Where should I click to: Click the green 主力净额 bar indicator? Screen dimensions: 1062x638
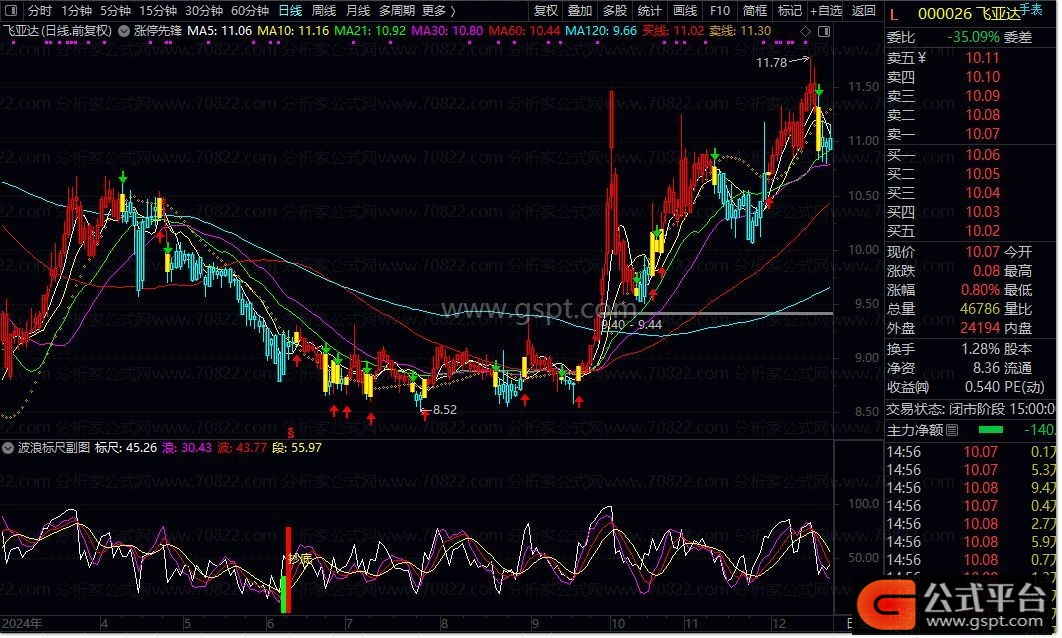(x=990, y=430)
